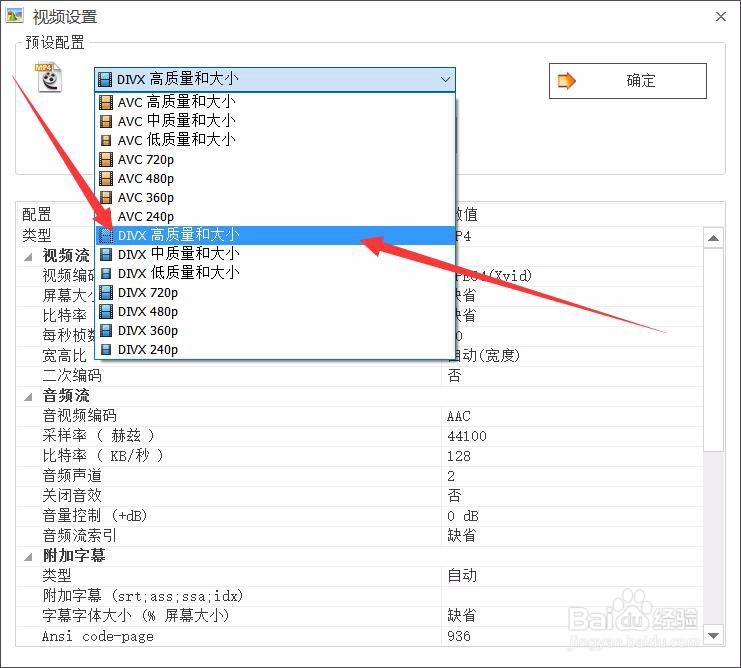
Task: Select the 字幕字体大小 row
Action: point(360,616)
